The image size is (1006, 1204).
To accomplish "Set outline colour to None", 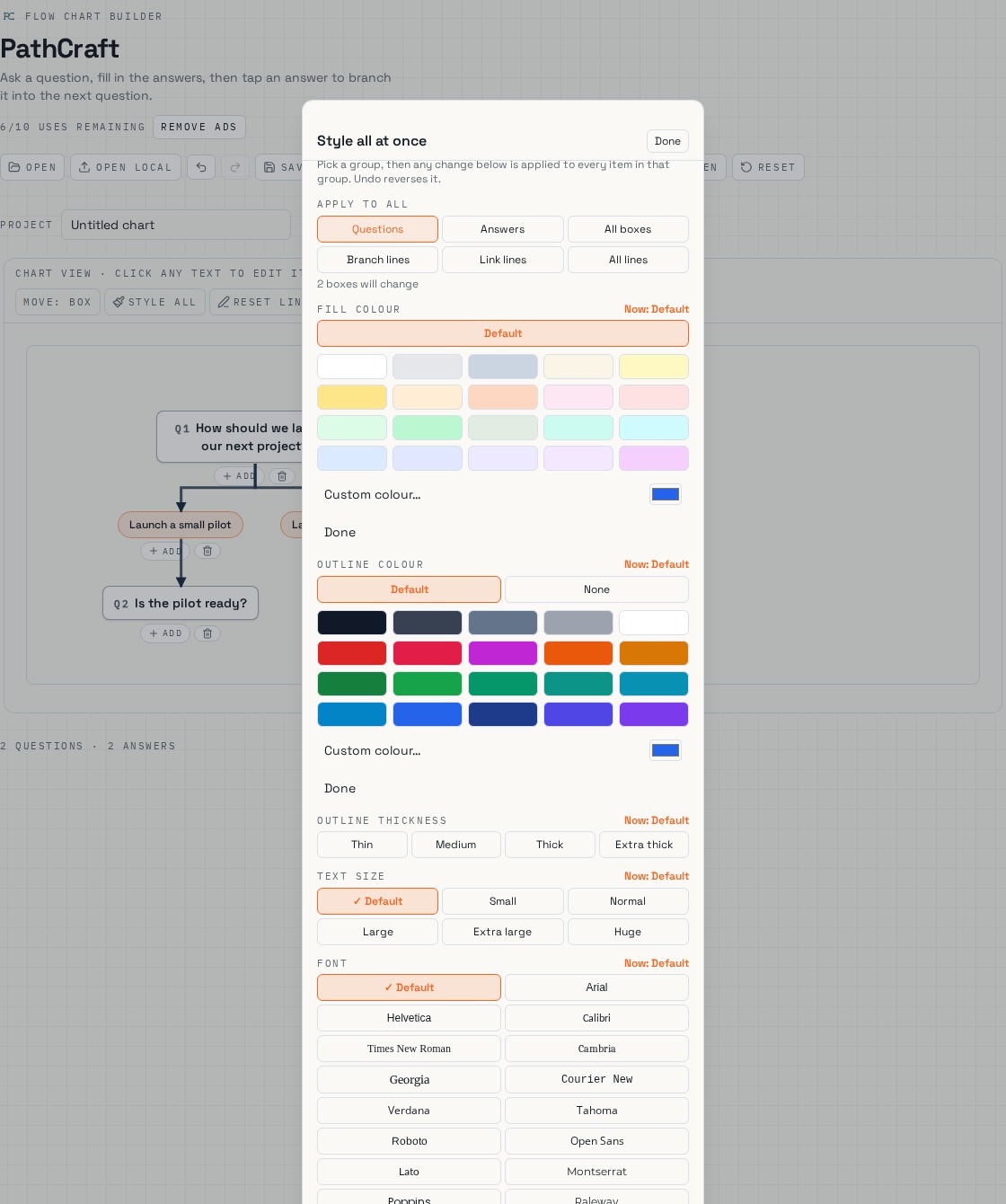I will click(596, 589).
